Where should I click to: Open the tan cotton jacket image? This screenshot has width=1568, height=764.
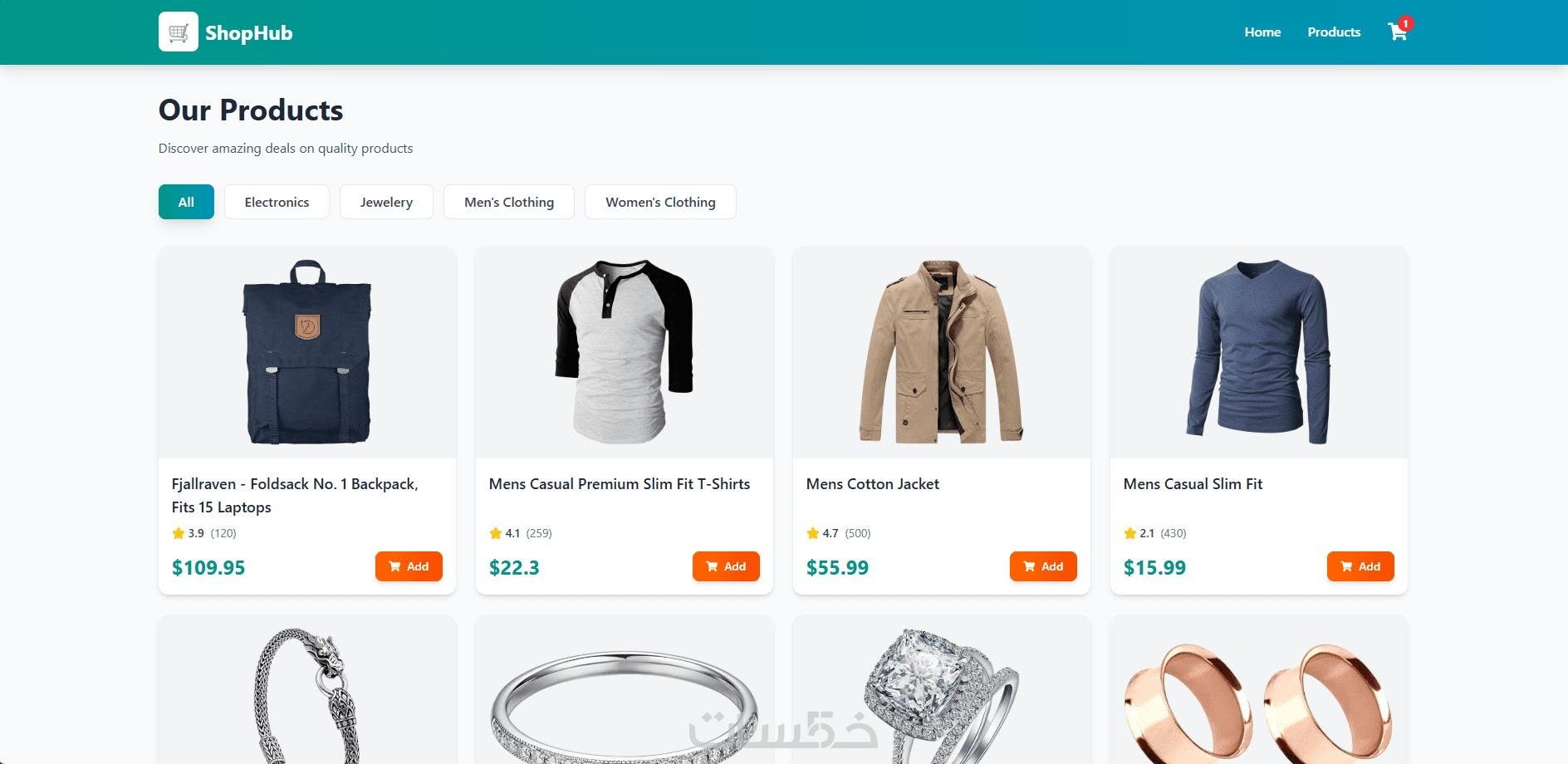(942, 352)
